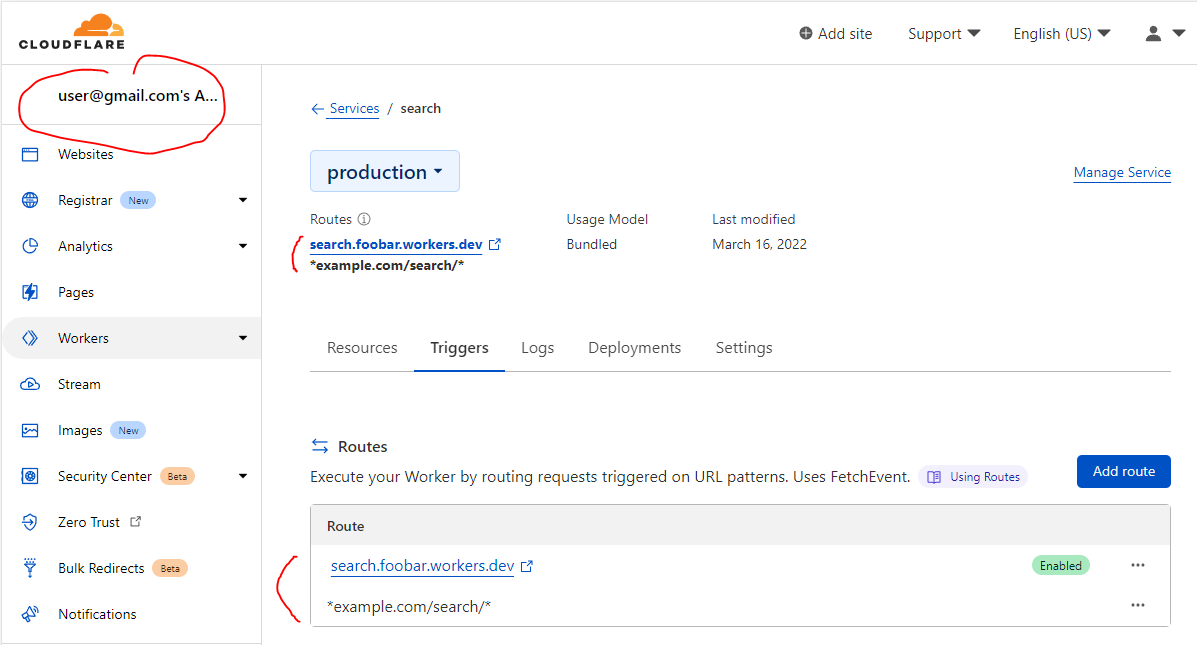This screenshot has width=1197, height=645.
Task: Click the user profile icon
Action: (1153, 34)
